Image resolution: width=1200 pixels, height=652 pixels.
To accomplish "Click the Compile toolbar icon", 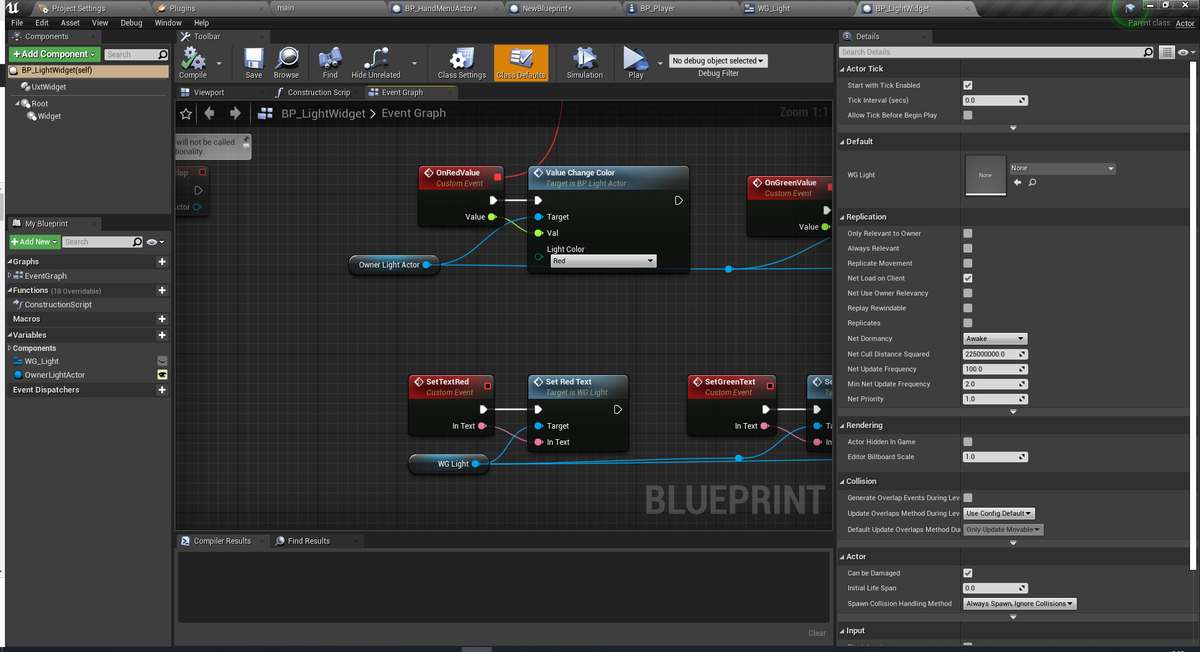I will click(x=193, y=62).
